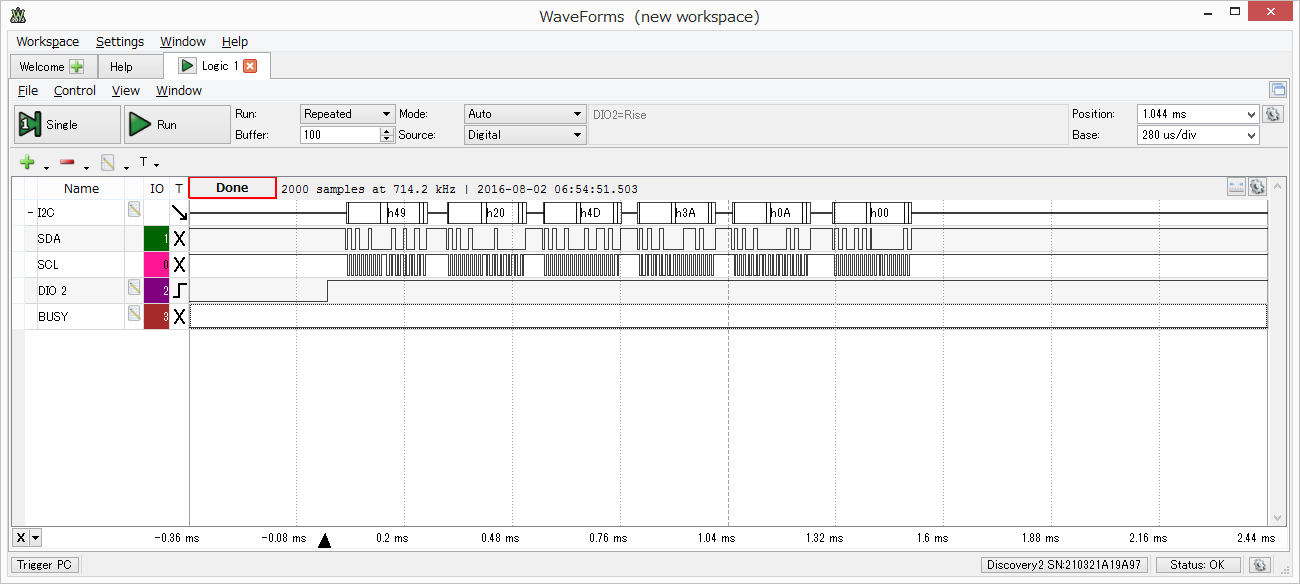Click the DIO 2 purple color swatch
This screenshot has height=584, width=1300.
click(x=156, y=291)
